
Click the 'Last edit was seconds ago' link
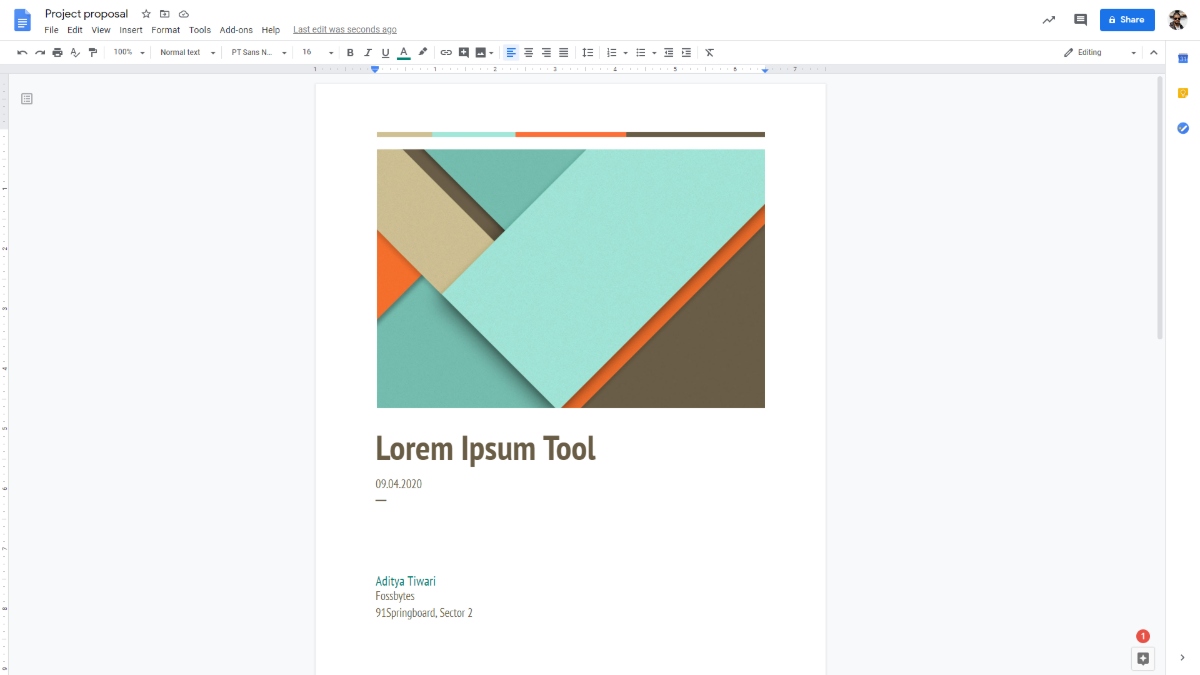coord(344,29)
